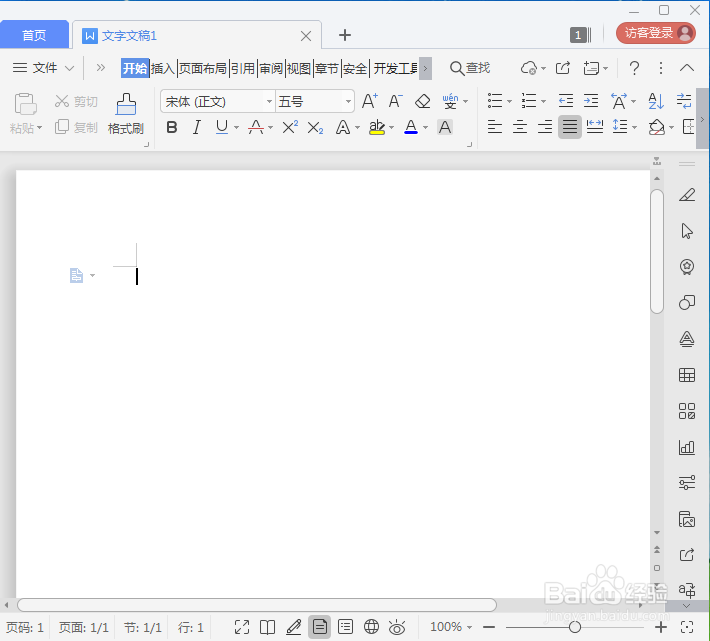Open the bullet list dropdown arrow
The width and height of the screenshot is (710, 641).
tap(509, 101)
